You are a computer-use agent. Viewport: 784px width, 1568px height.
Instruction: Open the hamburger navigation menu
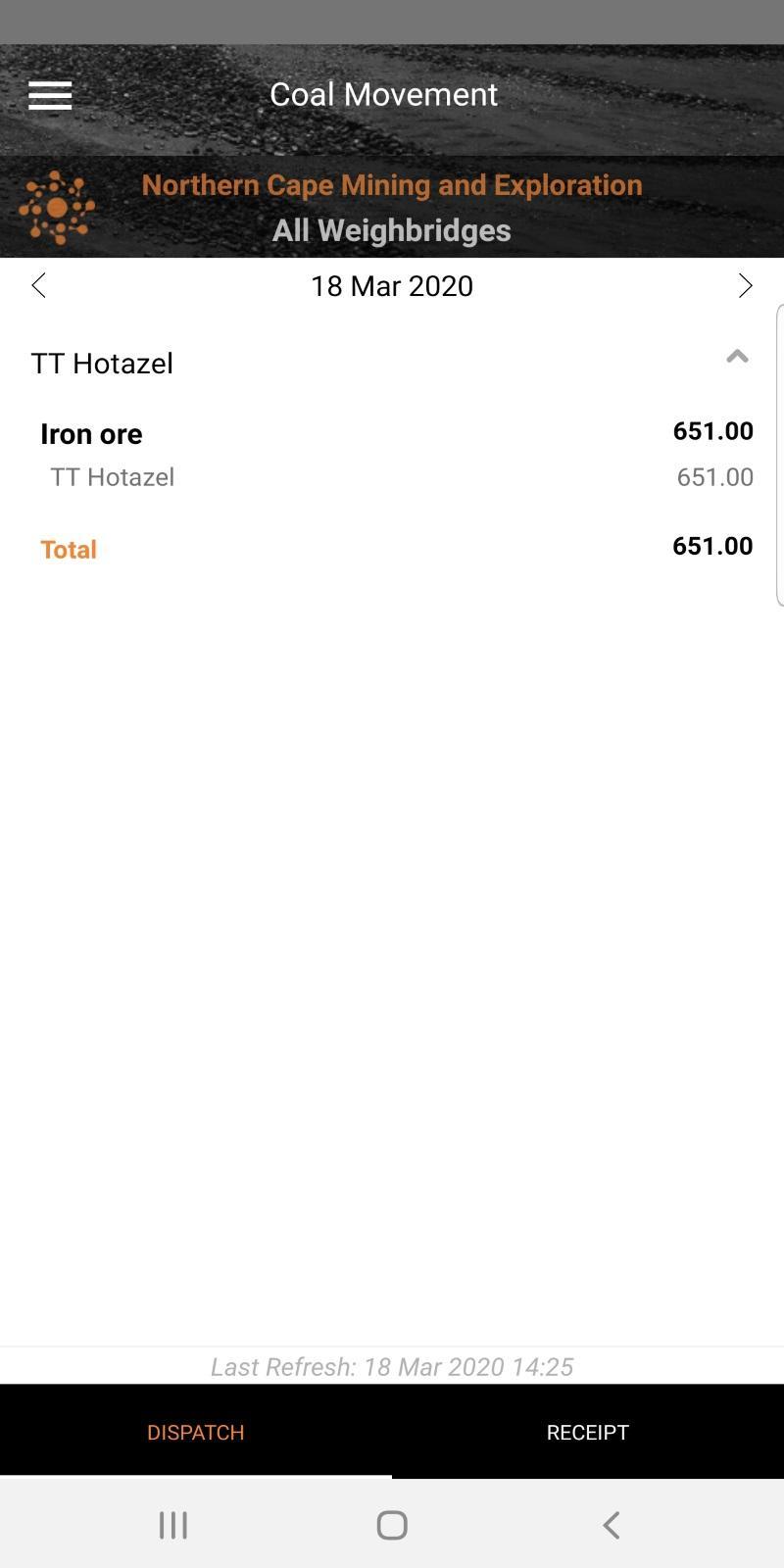tap(50, 95)
